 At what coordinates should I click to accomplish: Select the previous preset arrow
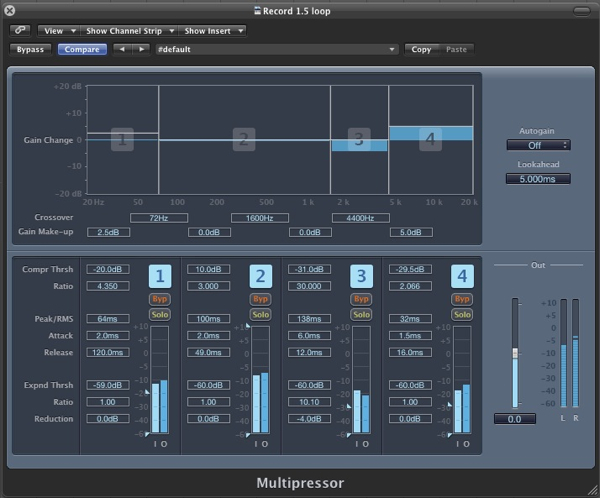tap(122, 49)
